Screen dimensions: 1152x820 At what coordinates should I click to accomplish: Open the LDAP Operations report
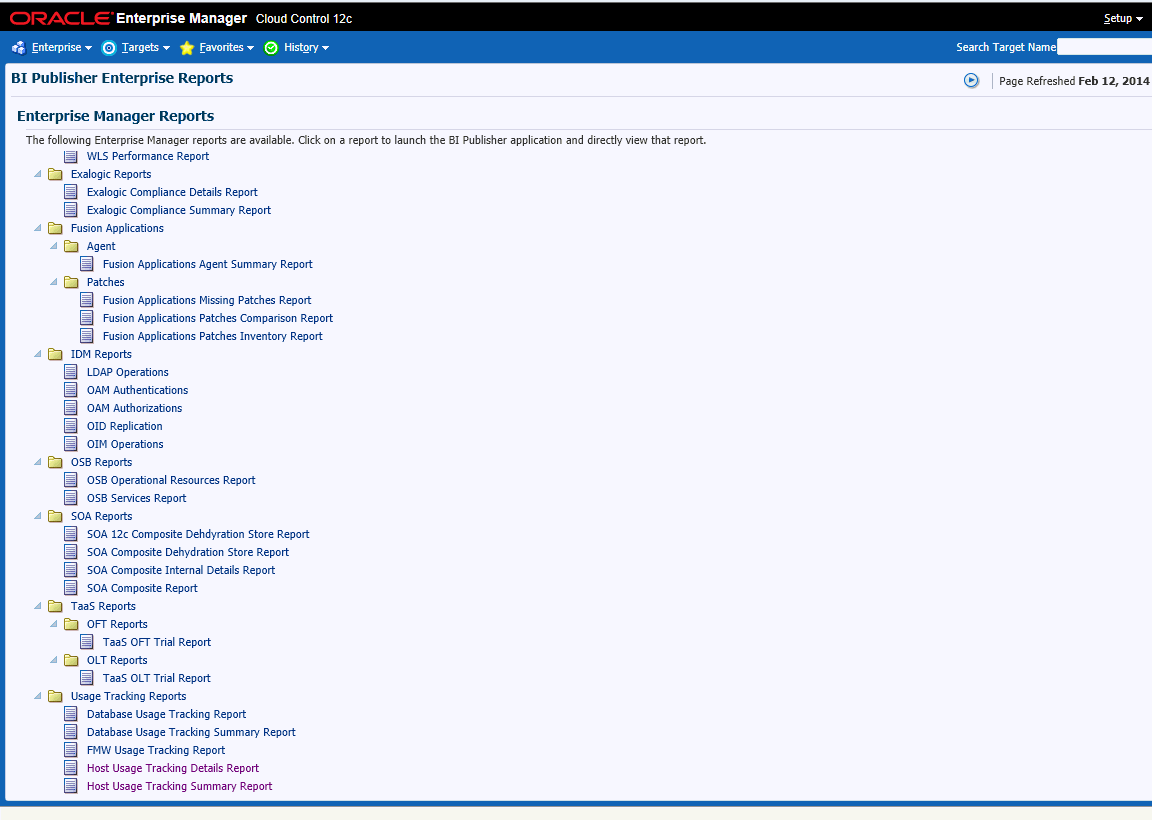(x=128, y=372)
